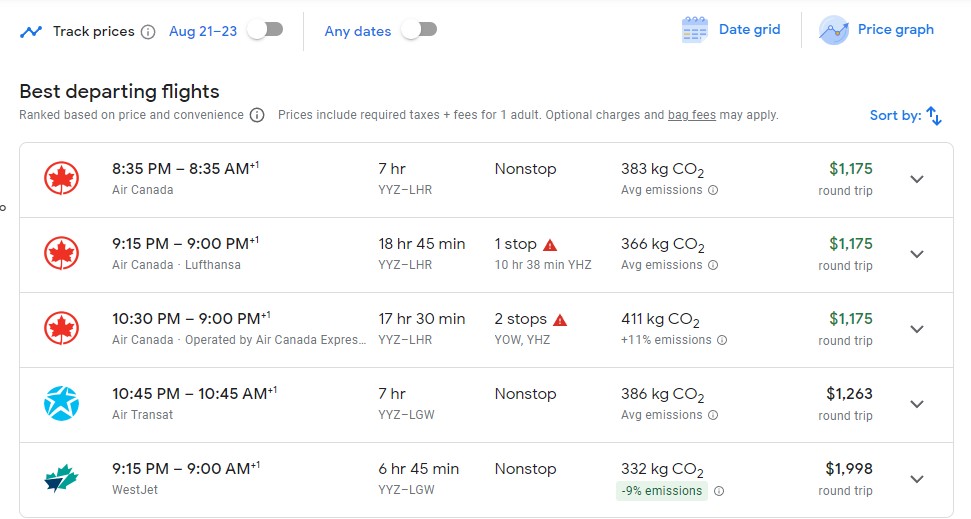Open the Track prices info icon
971x519 pixels.
(148, 32)
